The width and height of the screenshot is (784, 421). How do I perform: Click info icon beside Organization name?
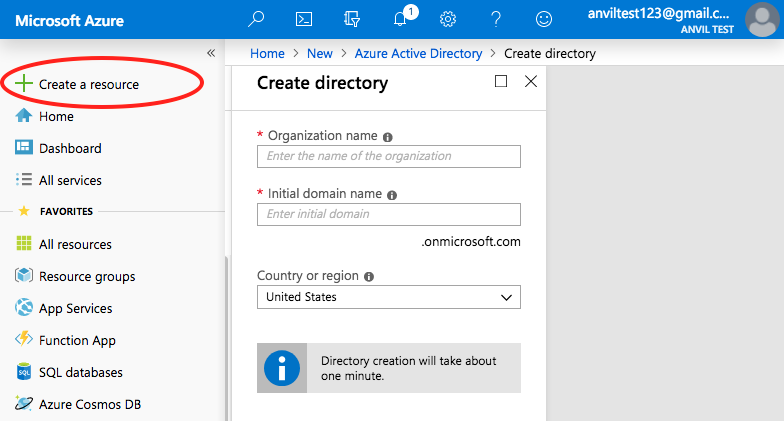388,137
